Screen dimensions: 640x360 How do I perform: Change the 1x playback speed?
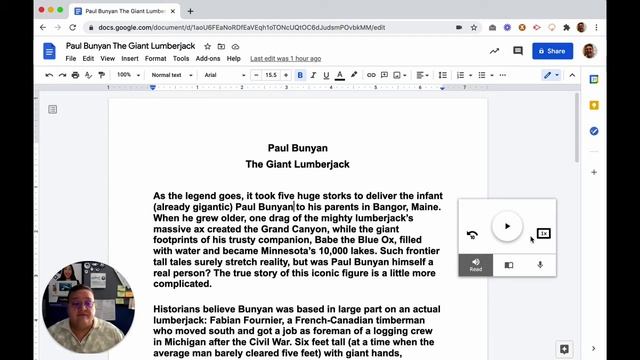pyautogui.click(x=544, y=233)
